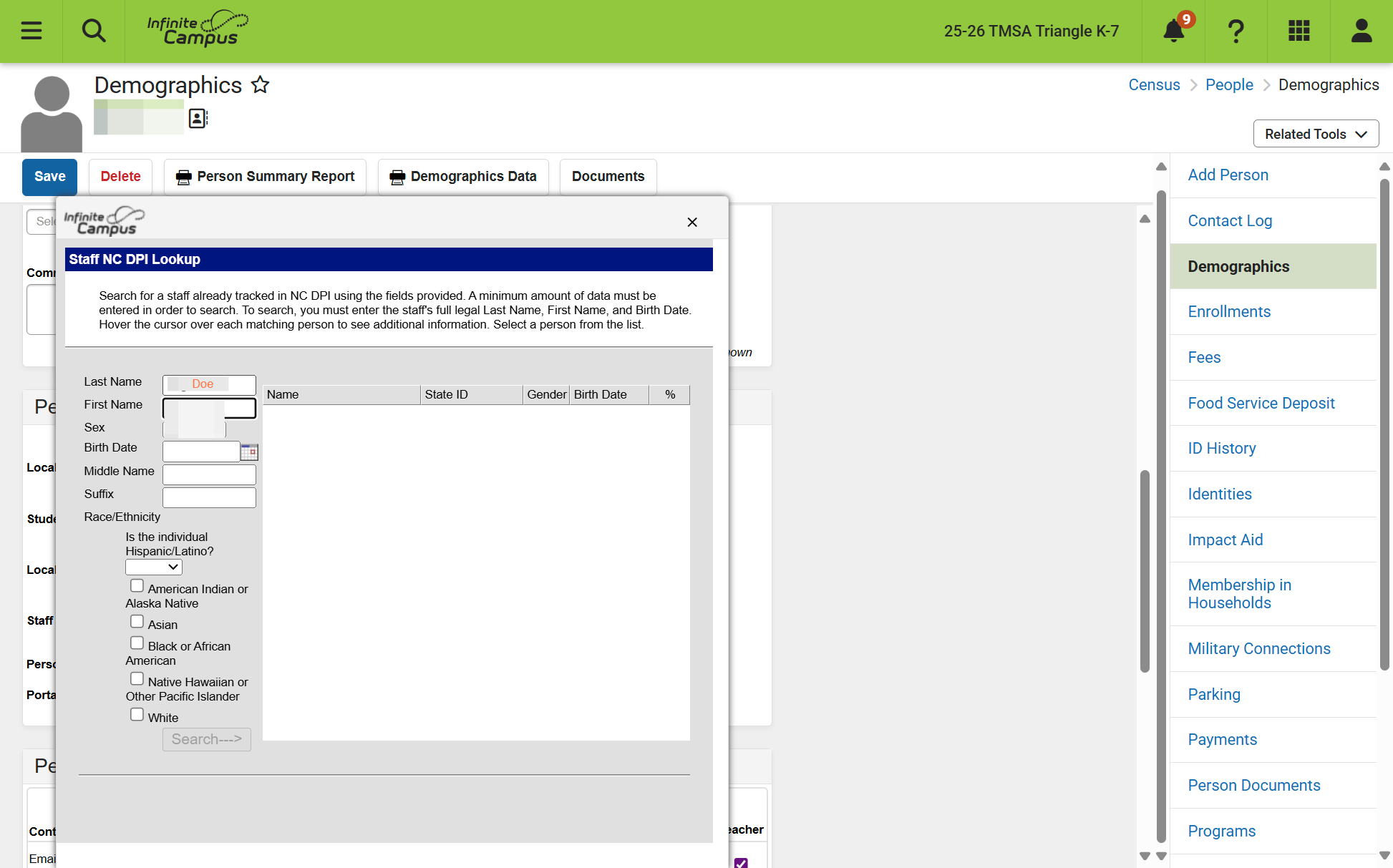Open the Demographics Data report
Screen dimensions: 1393x868
click(x=463, y=177)
